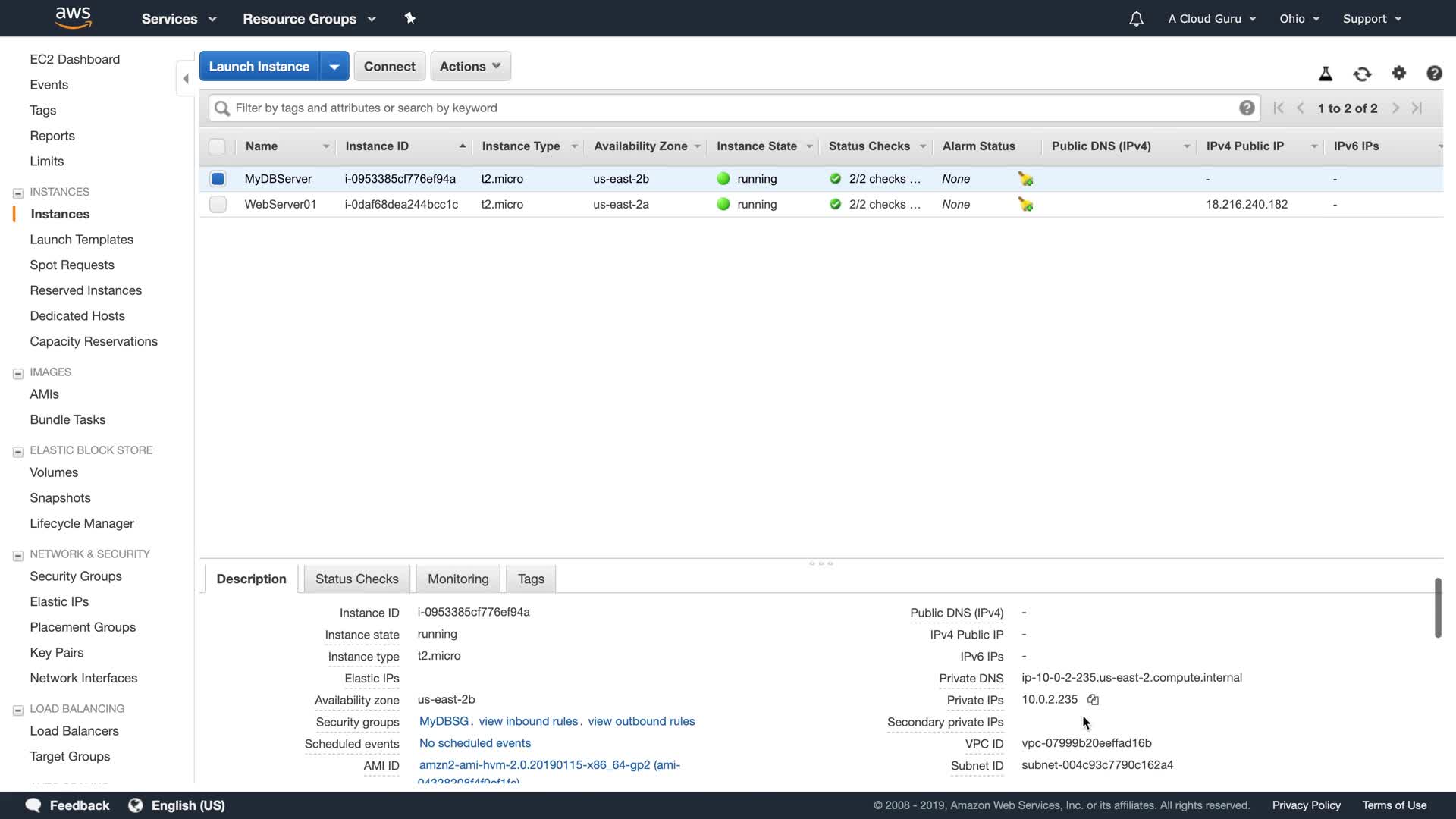This screenshot has height=819, width=1456.
Task: Click the help question mark icon
Action: tap(1434, 74)
